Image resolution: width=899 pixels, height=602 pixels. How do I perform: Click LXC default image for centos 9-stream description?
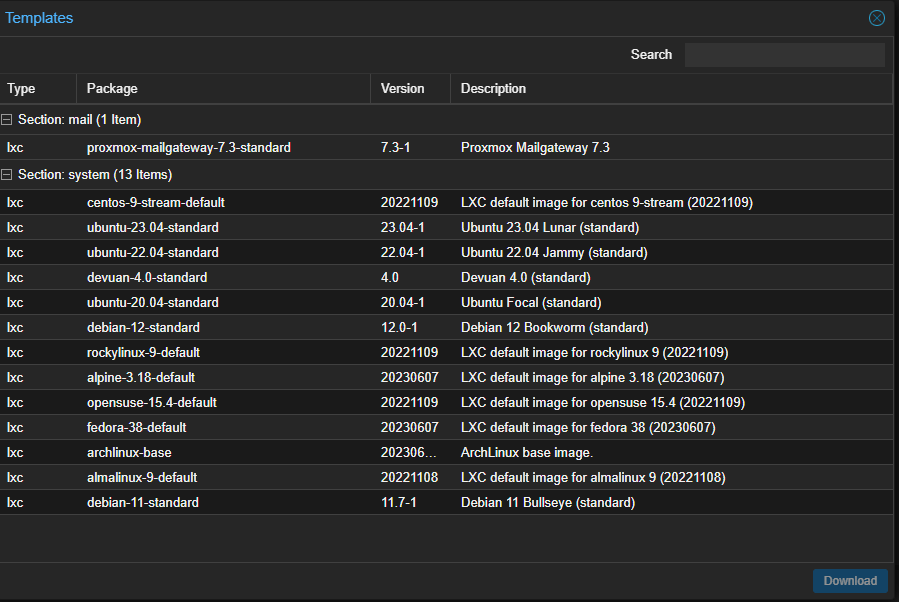pyautogui.click(x=607, y=202)
